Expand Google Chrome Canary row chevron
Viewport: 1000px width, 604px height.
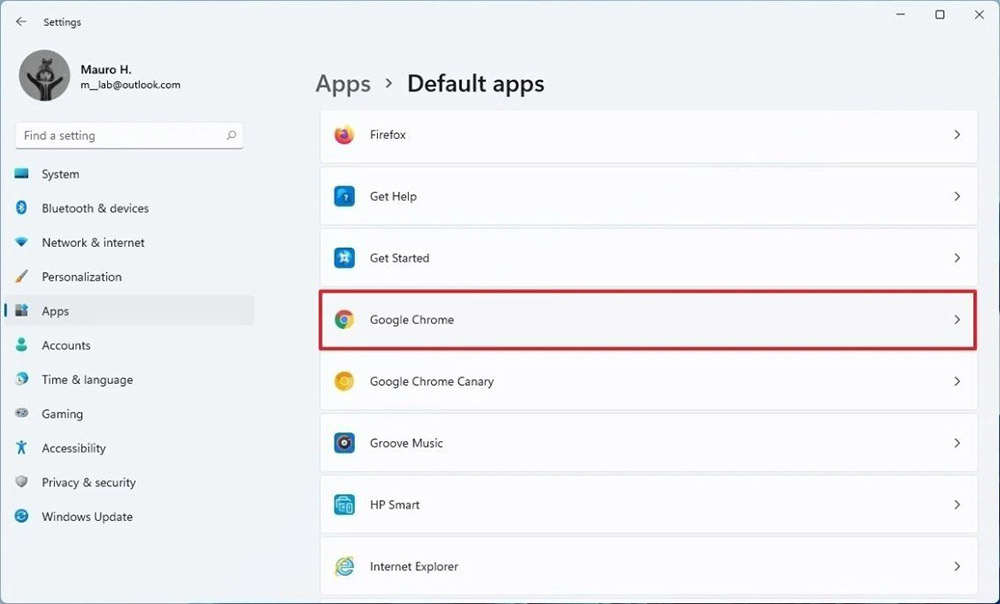[x=957, y=381]
